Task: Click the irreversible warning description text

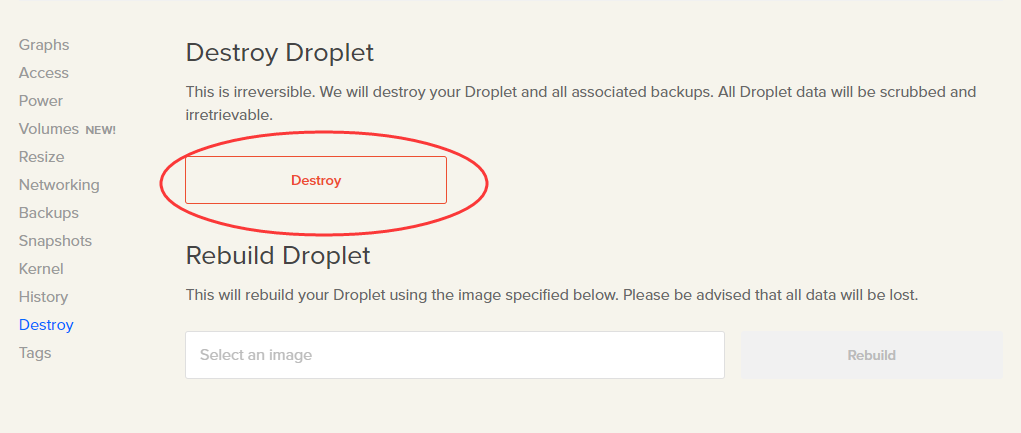Action: click(581, 104)
